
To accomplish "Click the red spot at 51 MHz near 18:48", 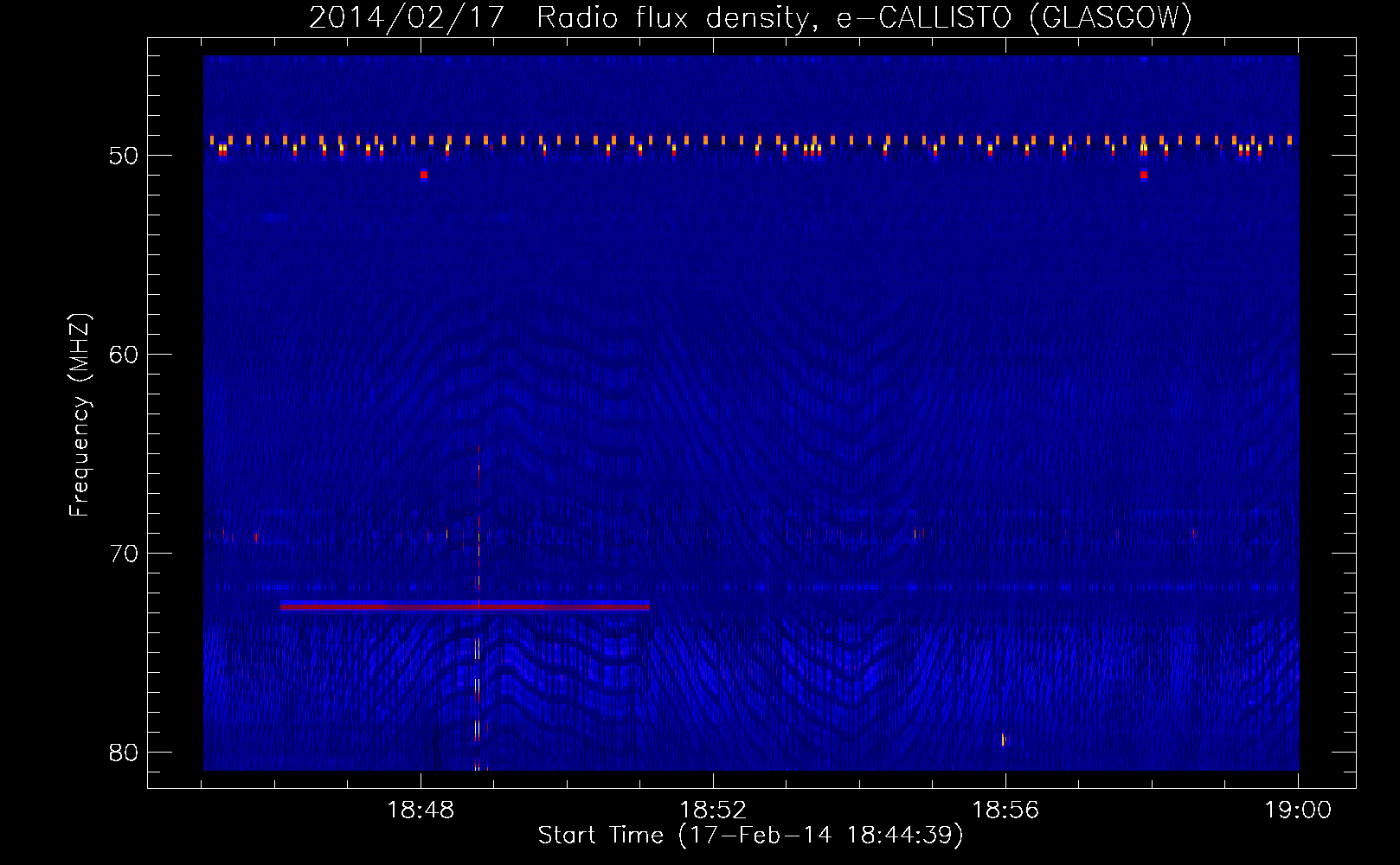I will point(424,175).
